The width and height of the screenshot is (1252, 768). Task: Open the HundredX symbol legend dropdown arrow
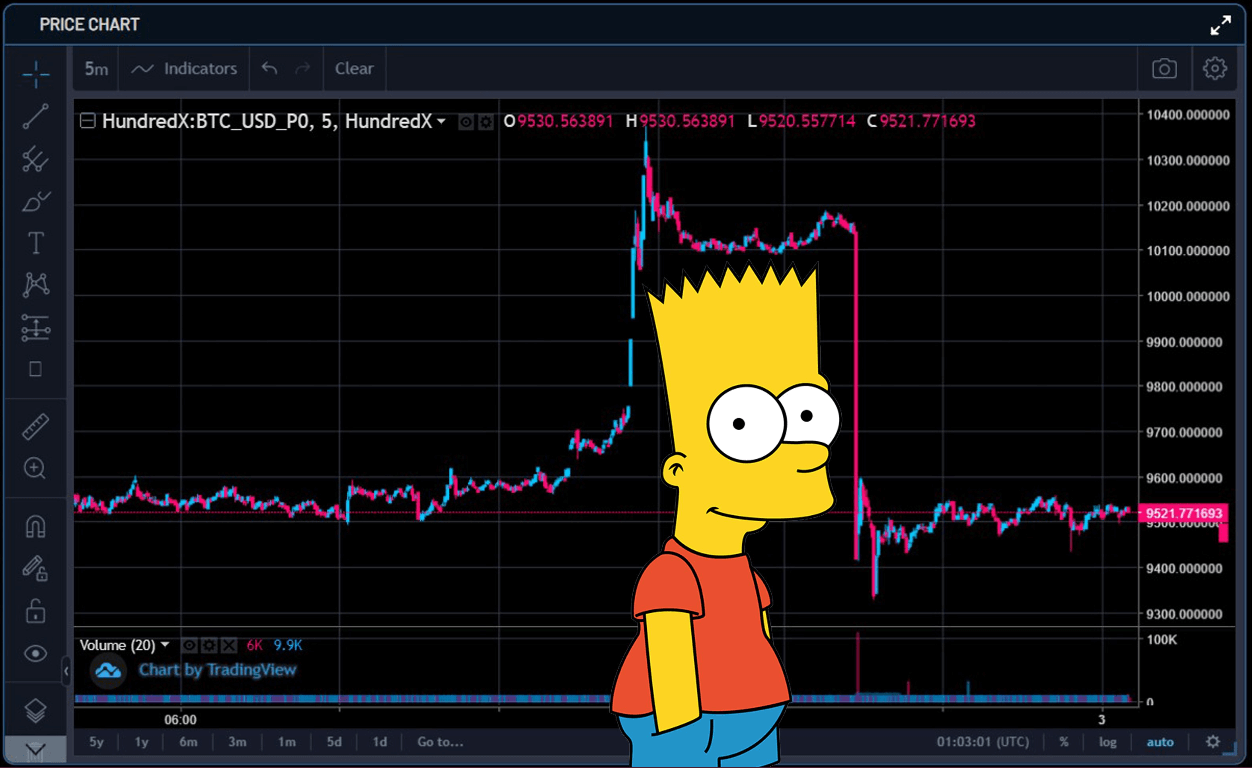441,122
